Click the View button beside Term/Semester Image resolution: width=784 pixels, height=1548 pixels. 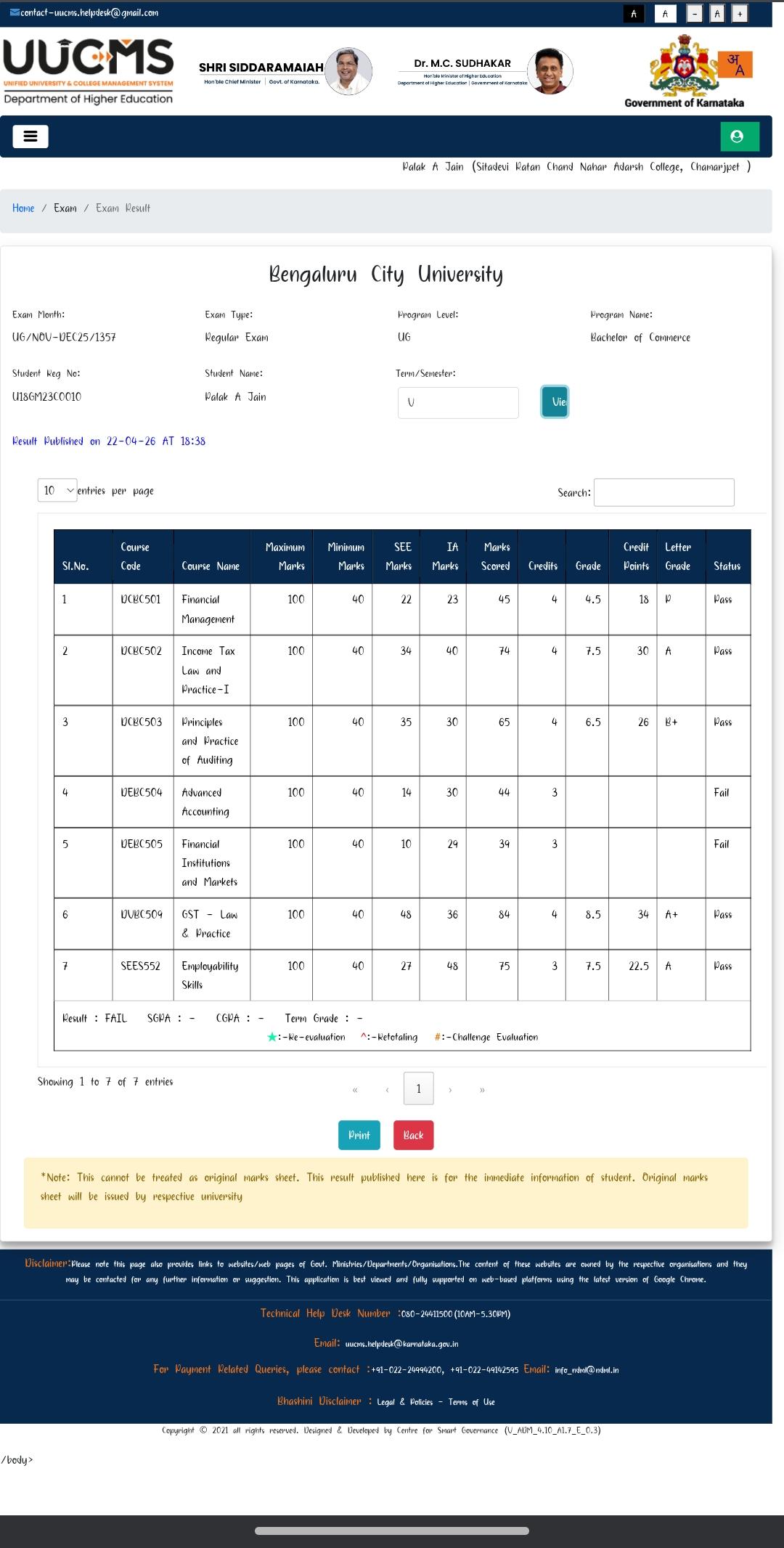(x=555, y=402)
